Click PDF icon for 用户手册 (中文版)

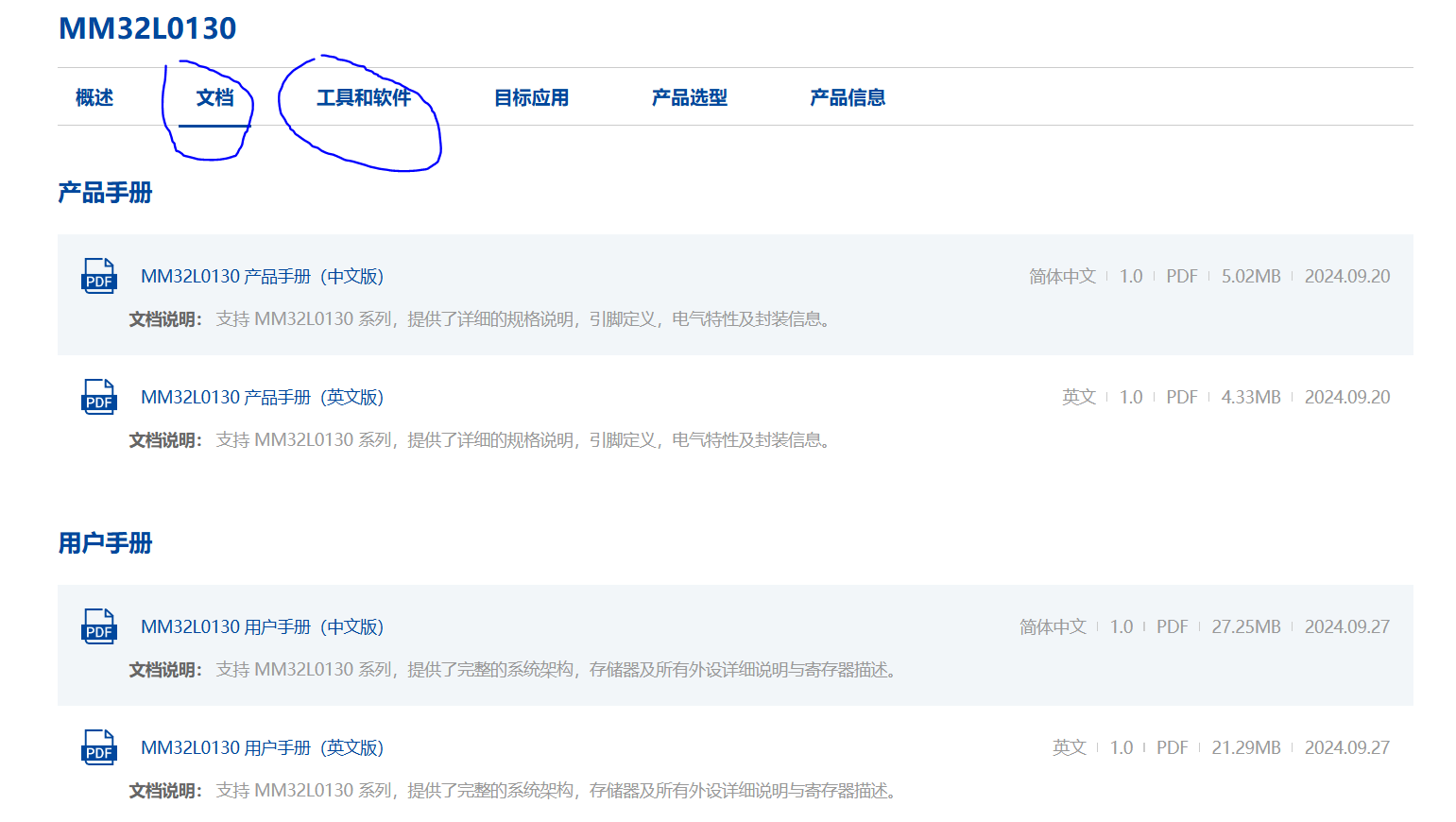click(99, 627)
